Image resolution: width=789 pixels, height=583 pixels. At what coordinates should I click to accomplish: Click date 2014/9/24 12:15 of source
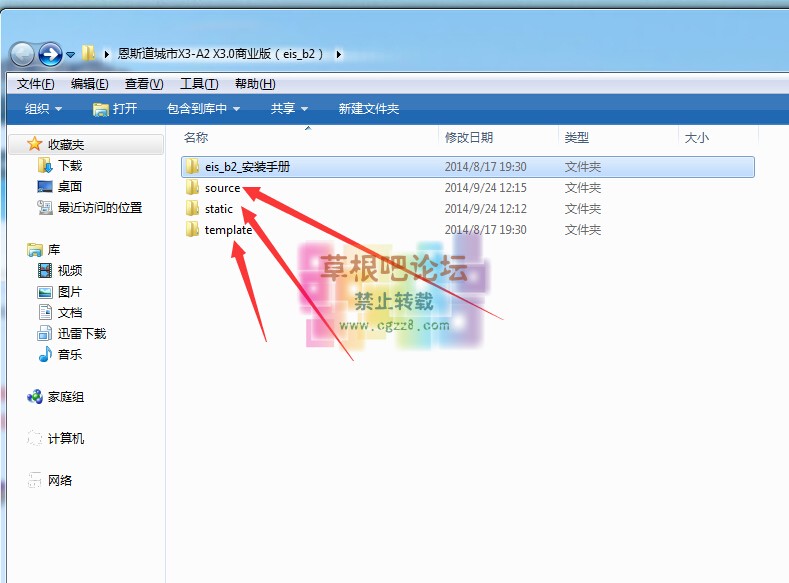(486, 188)
